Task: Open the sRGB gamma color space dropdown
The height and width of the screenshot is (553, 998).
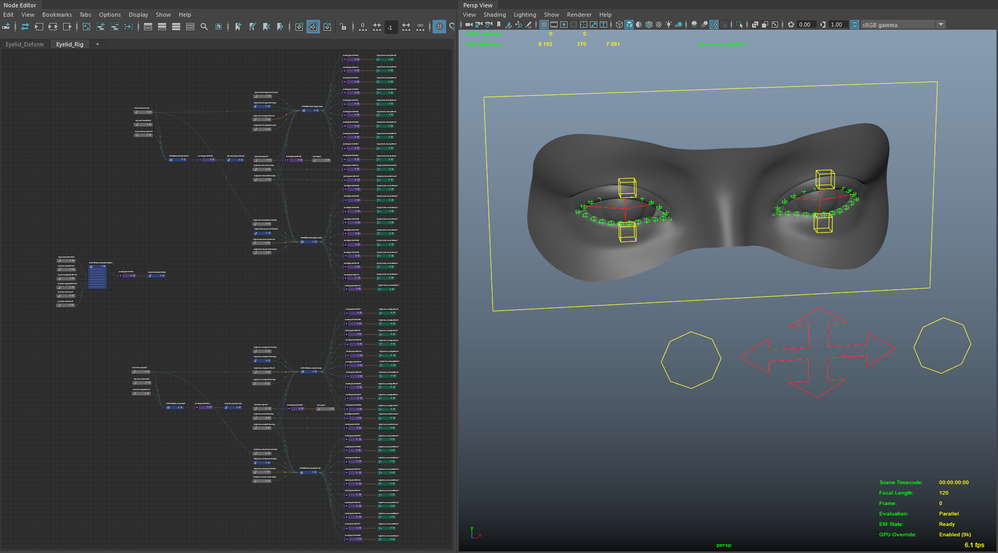Action: point(901,25)
